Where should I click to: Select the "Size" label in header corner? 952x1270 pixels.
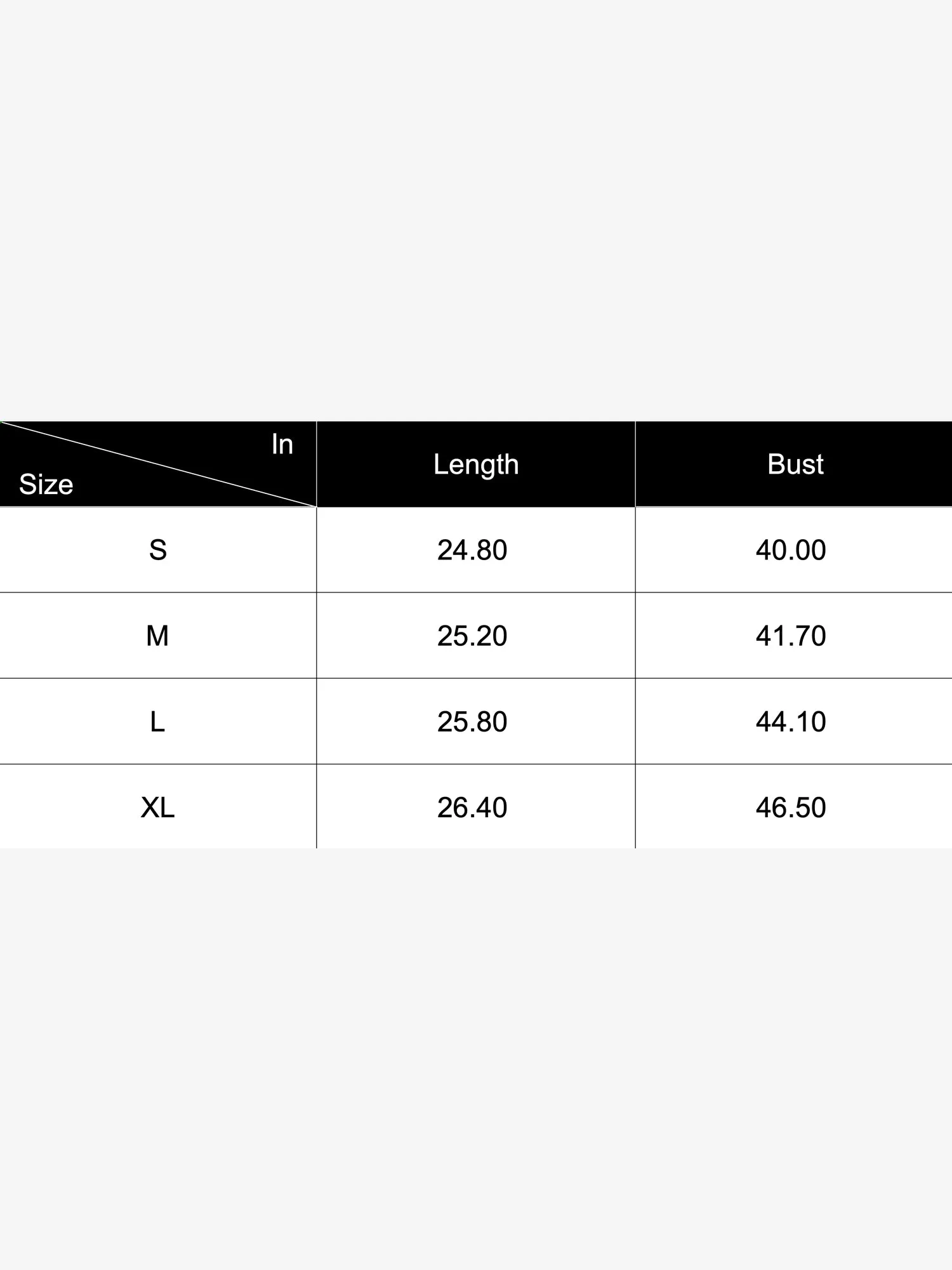[46, 485]
